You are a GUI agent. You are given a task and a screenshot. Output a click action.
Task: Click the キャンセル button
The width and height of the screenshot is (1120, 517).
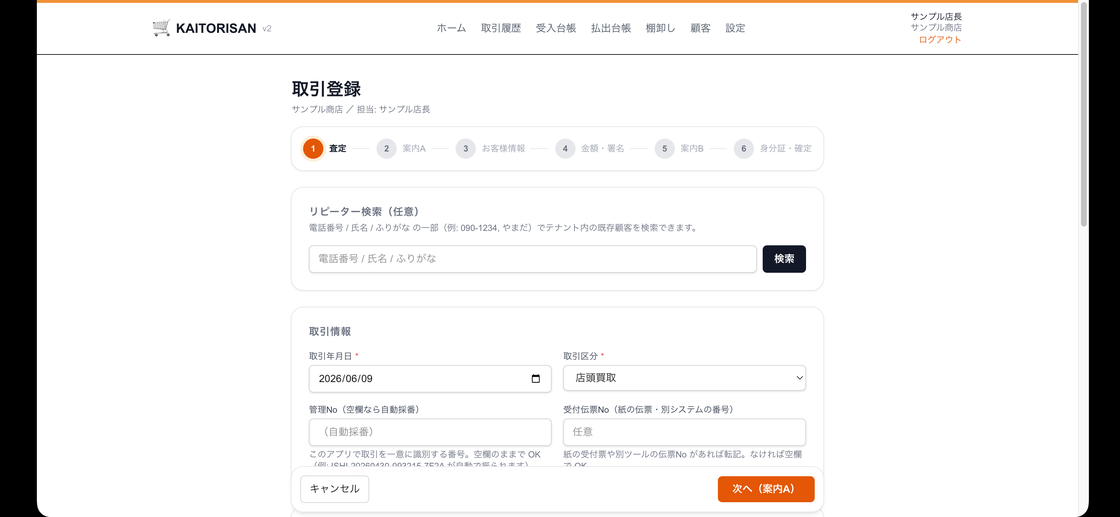334,489
